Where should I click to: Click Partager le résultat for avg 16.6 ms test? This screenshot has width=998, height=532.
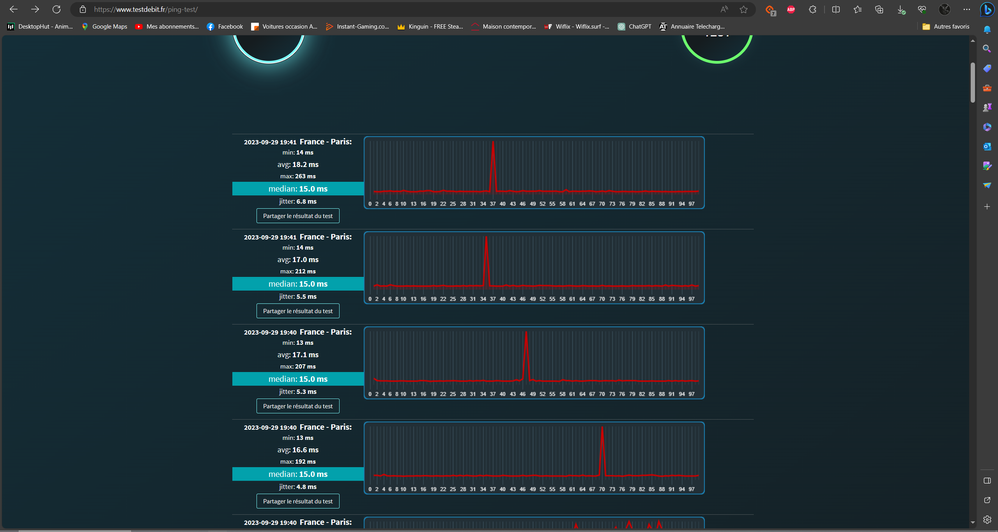click(297, 501)
